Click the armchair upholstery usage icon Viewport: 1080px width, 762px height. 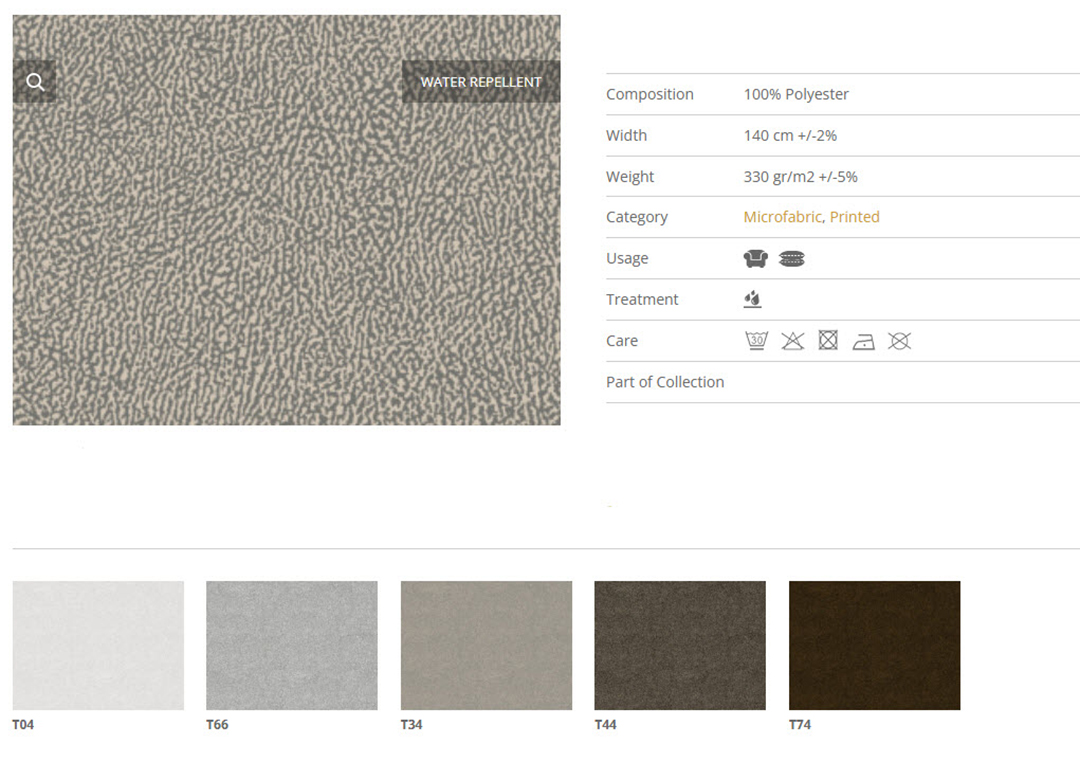(755, 259)
